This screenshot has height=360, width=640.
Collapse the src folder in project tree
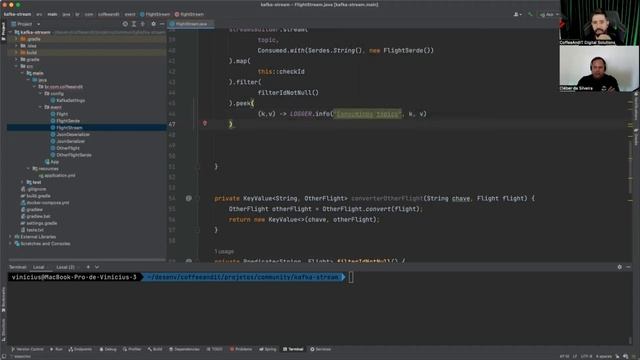coord(16,66)
